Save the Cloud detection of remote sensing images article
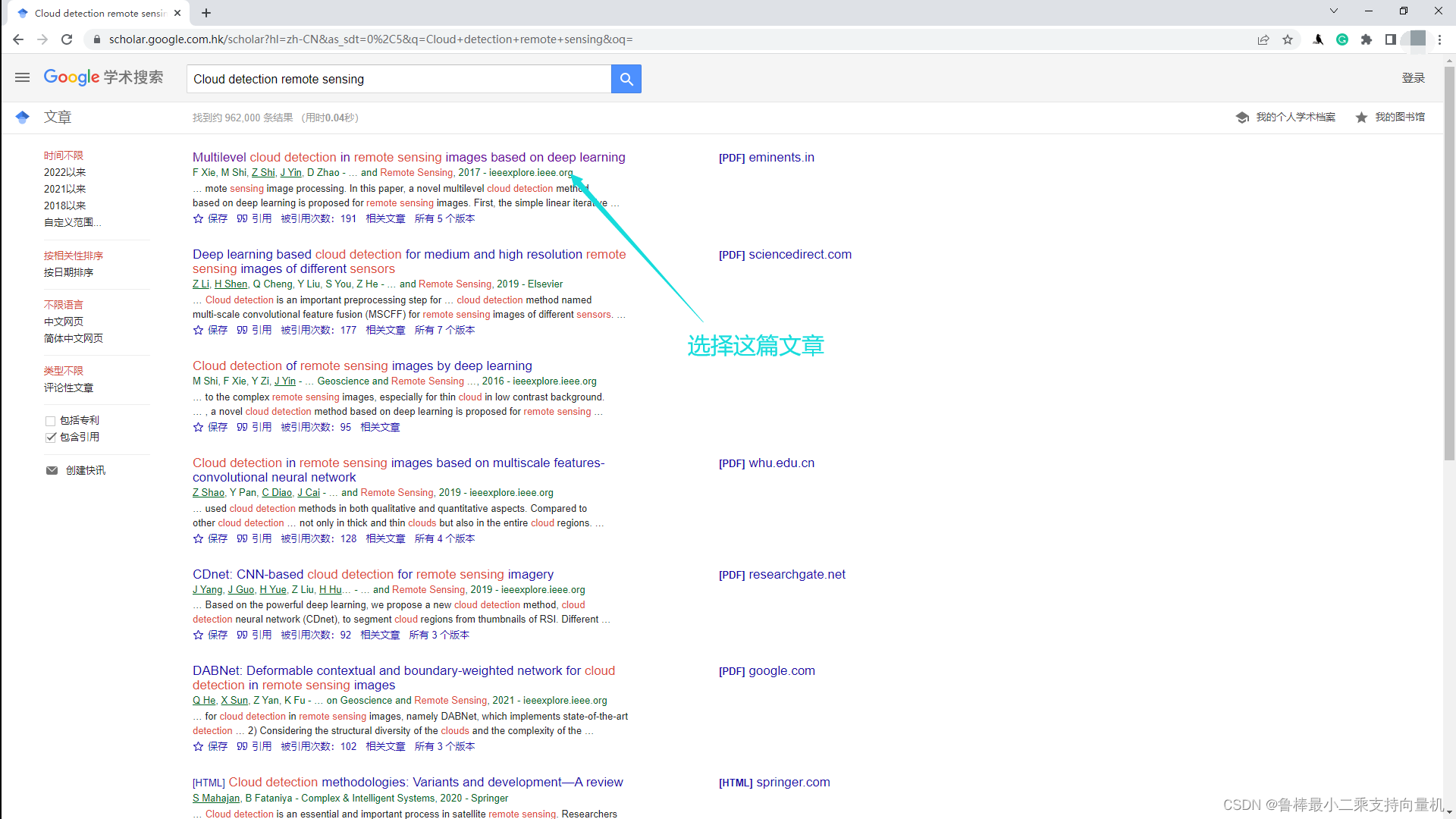The image size is (1456, 819). 210,427
